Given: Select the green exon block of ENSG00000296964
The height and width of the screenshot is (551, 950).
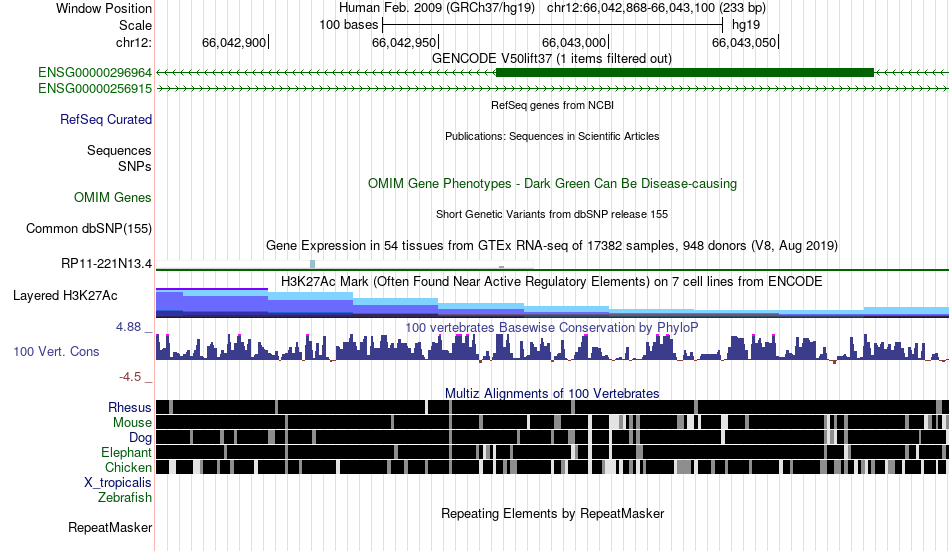Looking at the screenshot, I should (x=685, y=73).
